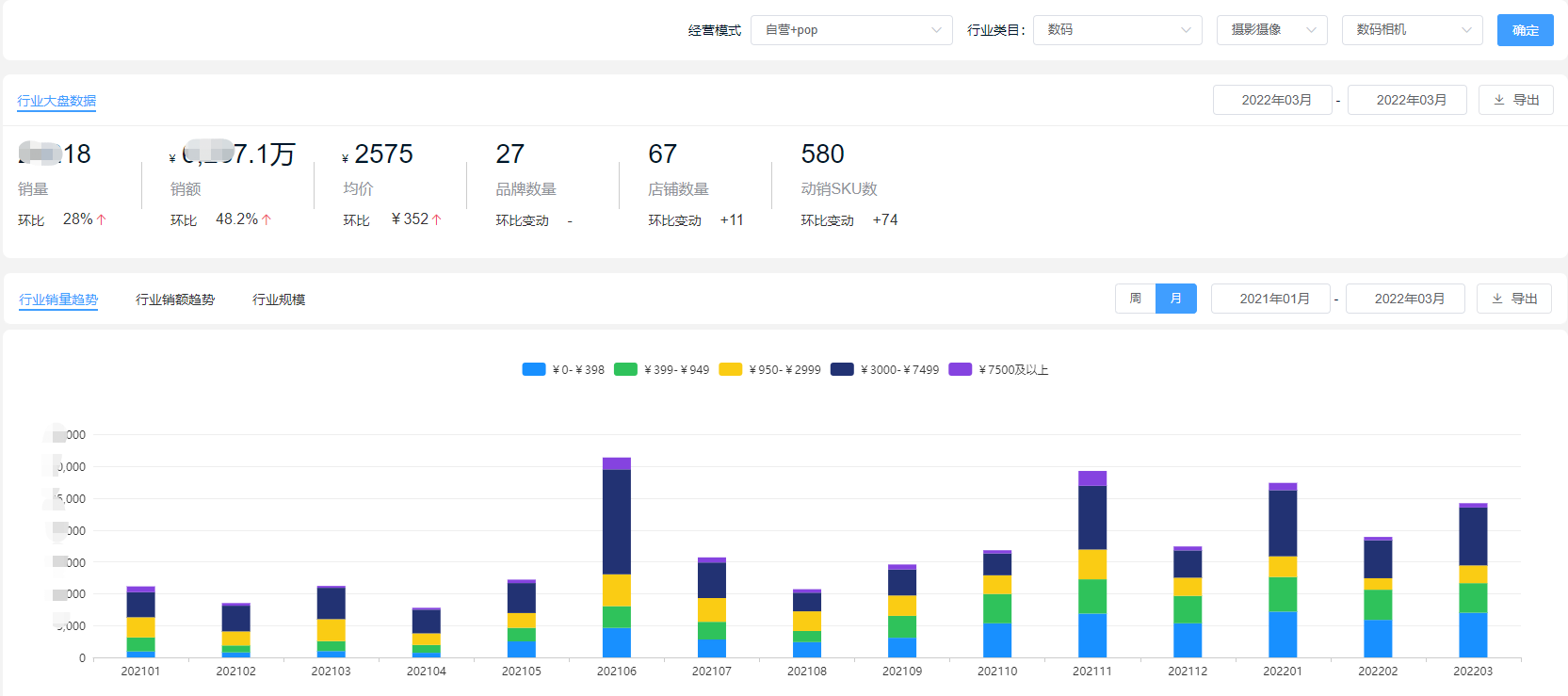
Task: Click the end month field 2022年03月 in 行业大盘数据
Action: 1407,100
